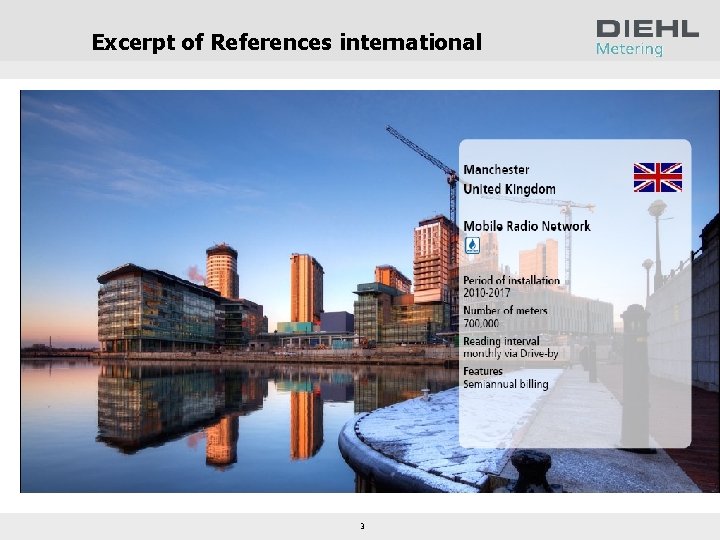Click the 'Features' label
The width and height of the screenshot is (720, 540).
(x=483, y=371)
